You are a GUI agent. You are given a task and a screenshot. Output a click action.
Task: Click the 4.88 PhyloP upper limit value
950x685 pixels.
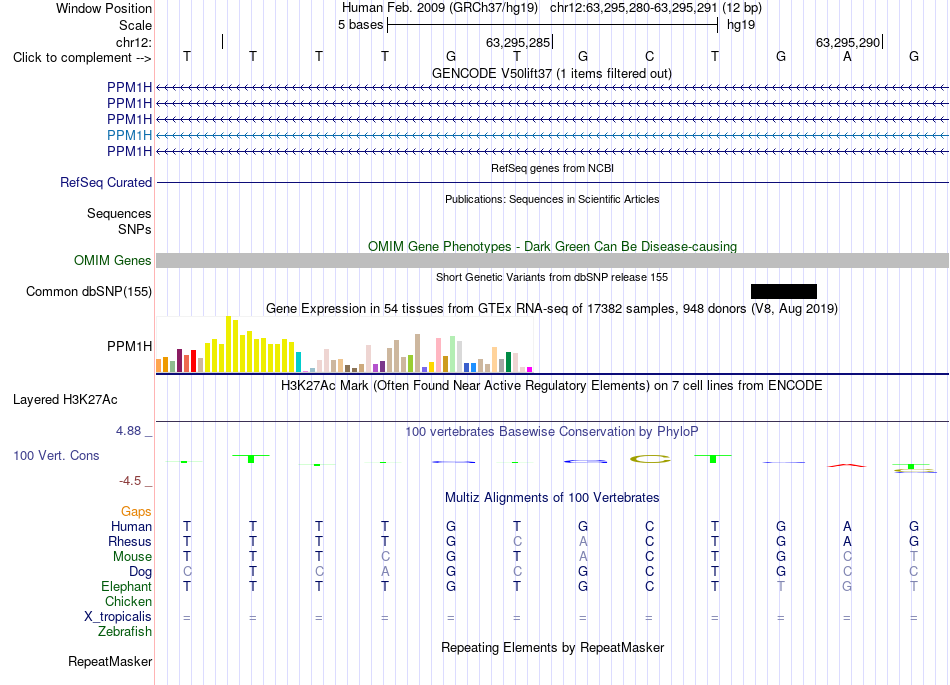[128, 431]
